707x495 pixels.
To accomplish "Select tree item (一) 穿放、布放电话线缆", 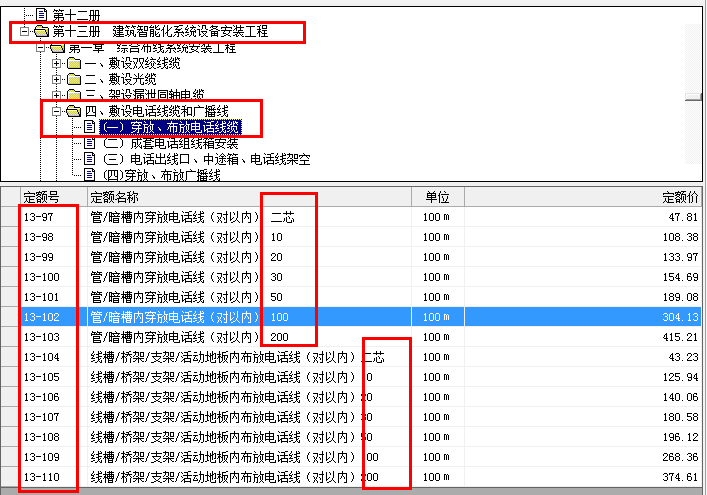I will pos(170,128).
